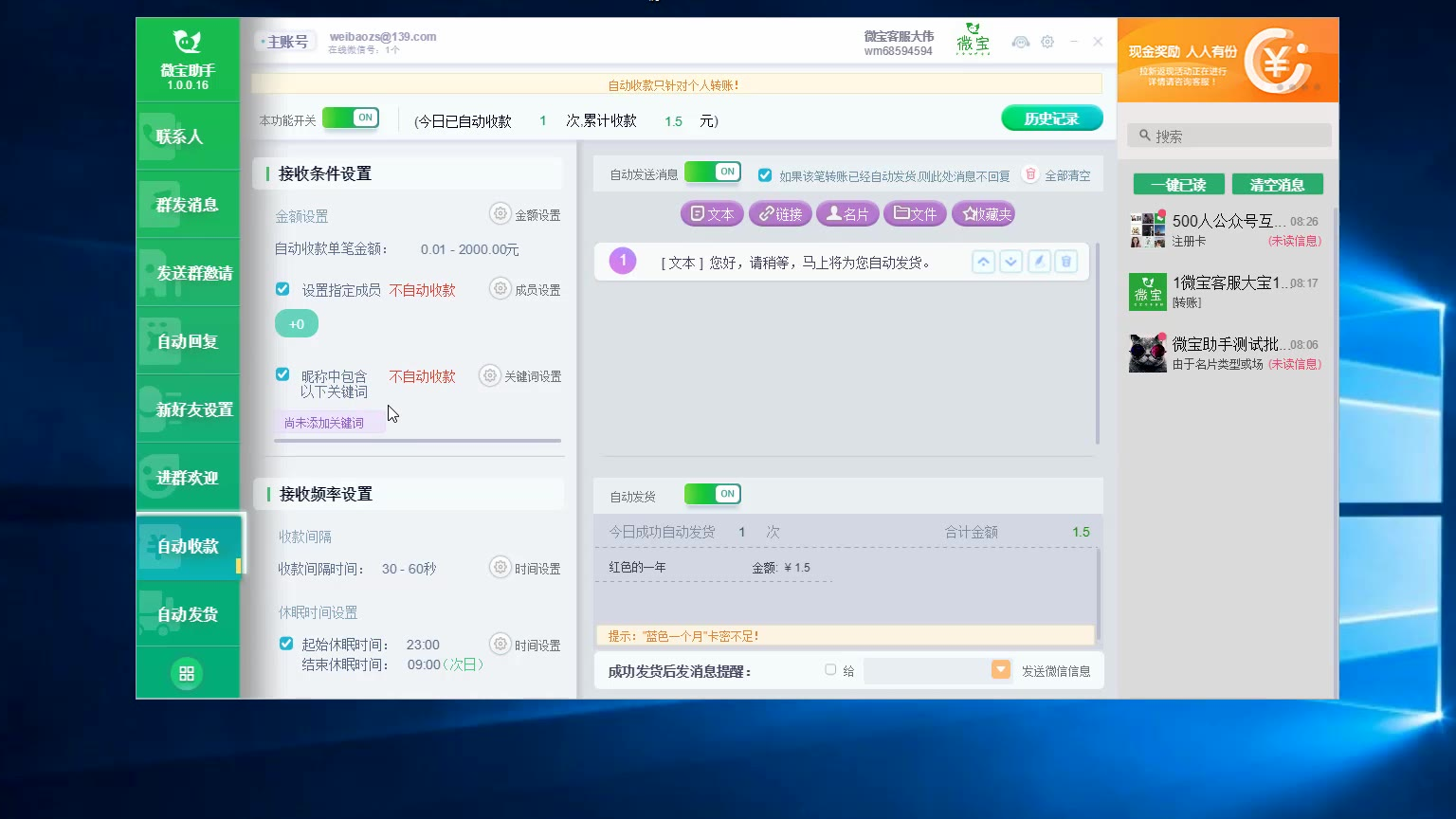Viewport: 1456px width, 819px height.
Task: Click the 现金奖励 promotional banner
Action: pos(1228,61)
